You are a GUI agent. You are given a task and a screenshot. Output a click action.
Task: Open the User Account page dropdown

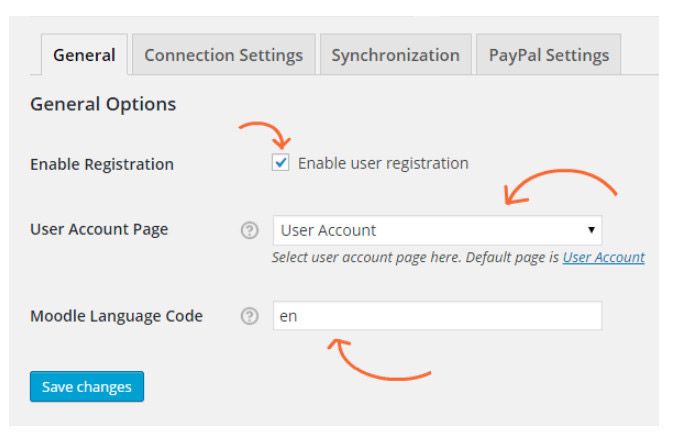pyautogui.click(x=436, y=230)
